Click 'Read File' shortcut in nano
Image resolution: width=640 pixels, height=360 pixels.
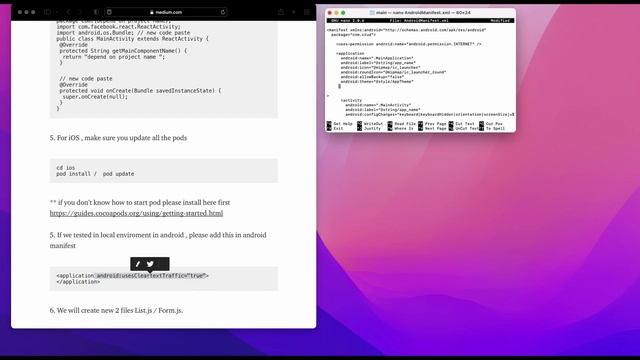(x=402, y=124)
